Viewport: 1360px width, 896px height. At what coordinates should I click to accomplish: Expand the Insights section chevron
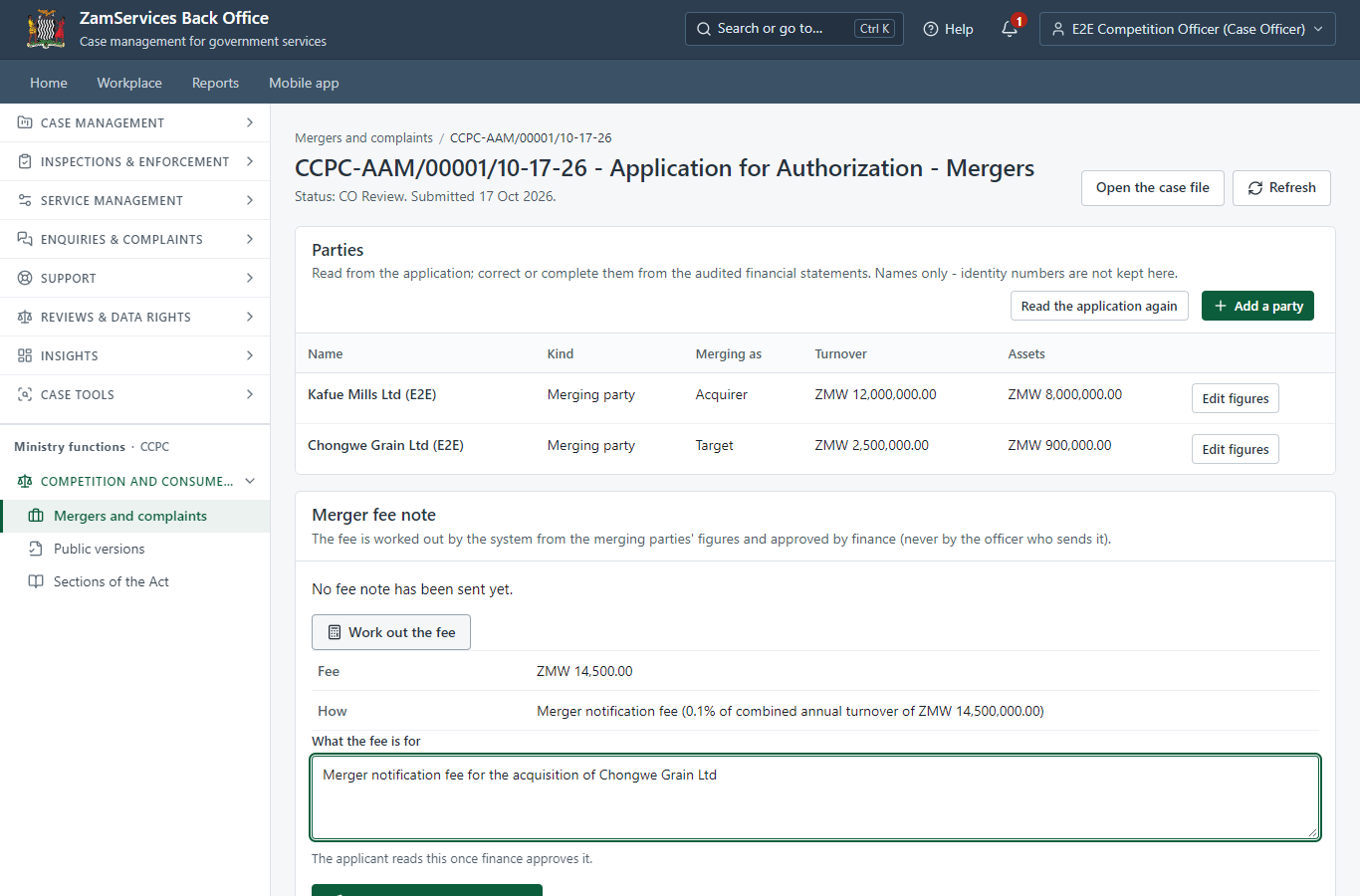[249, 355]
